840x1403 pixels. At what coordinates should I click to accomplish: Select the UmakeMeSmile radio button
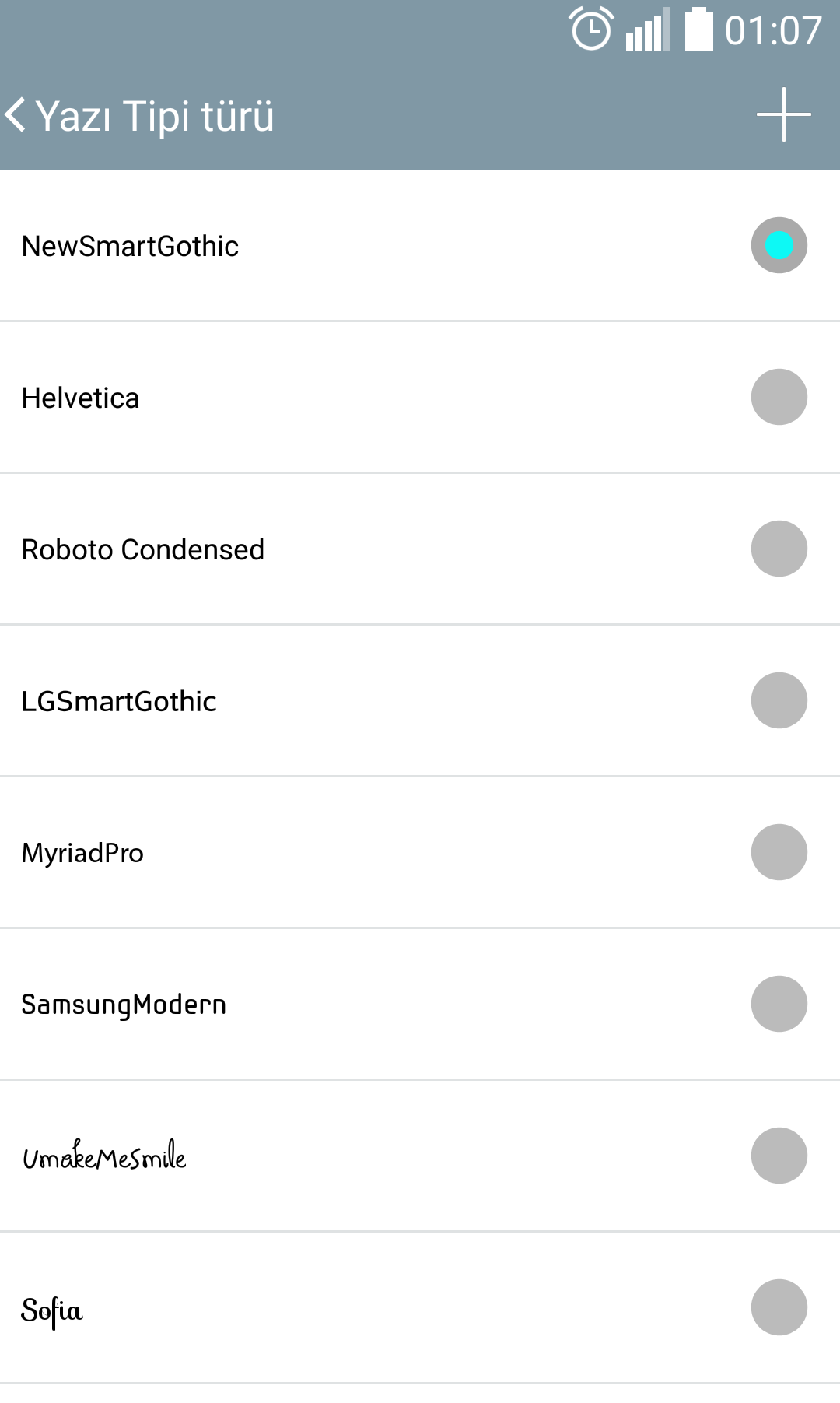pyautogui.click(x=779, y=1156)
